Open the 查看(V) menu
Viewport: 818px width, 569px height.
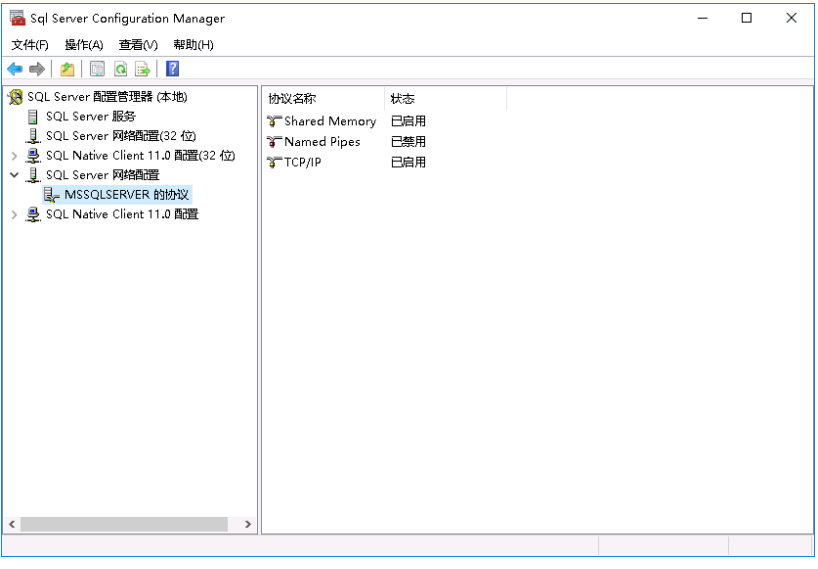138,45
